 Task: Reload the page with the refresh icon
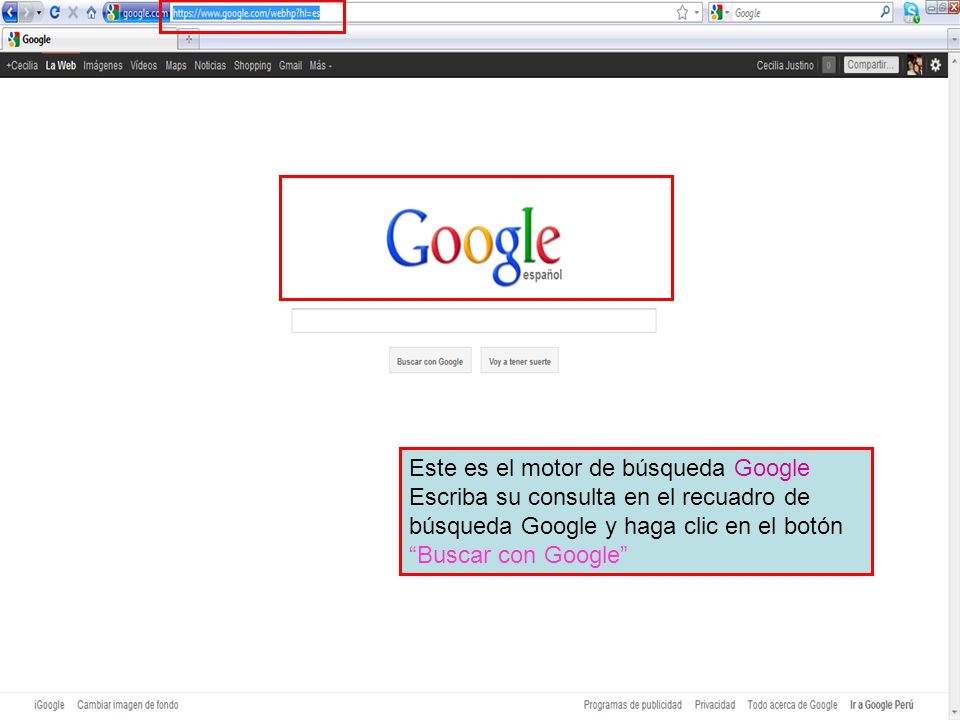click(x=54, y=12)
